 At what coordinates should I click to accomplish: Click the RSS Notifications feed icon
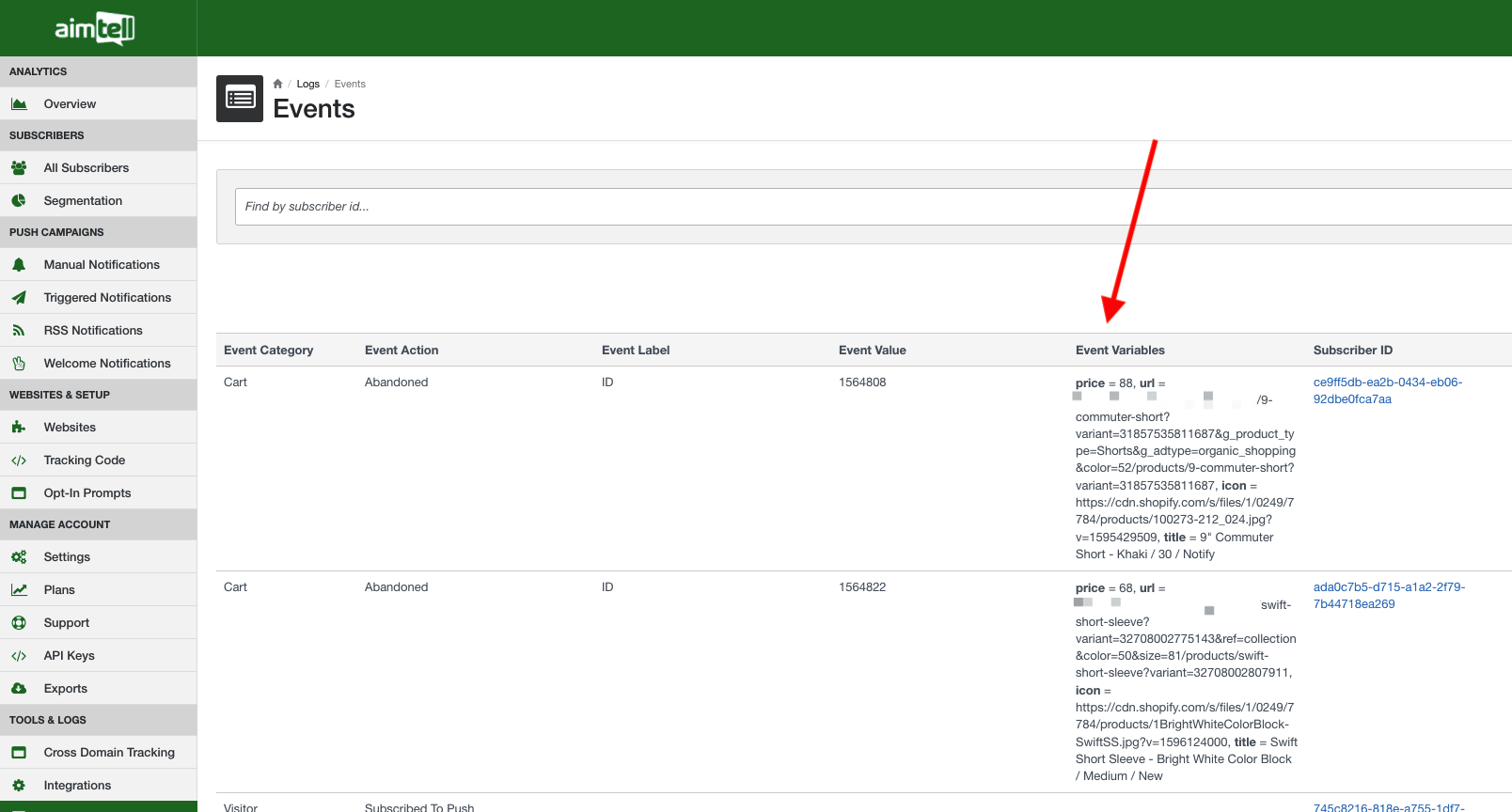19,331
